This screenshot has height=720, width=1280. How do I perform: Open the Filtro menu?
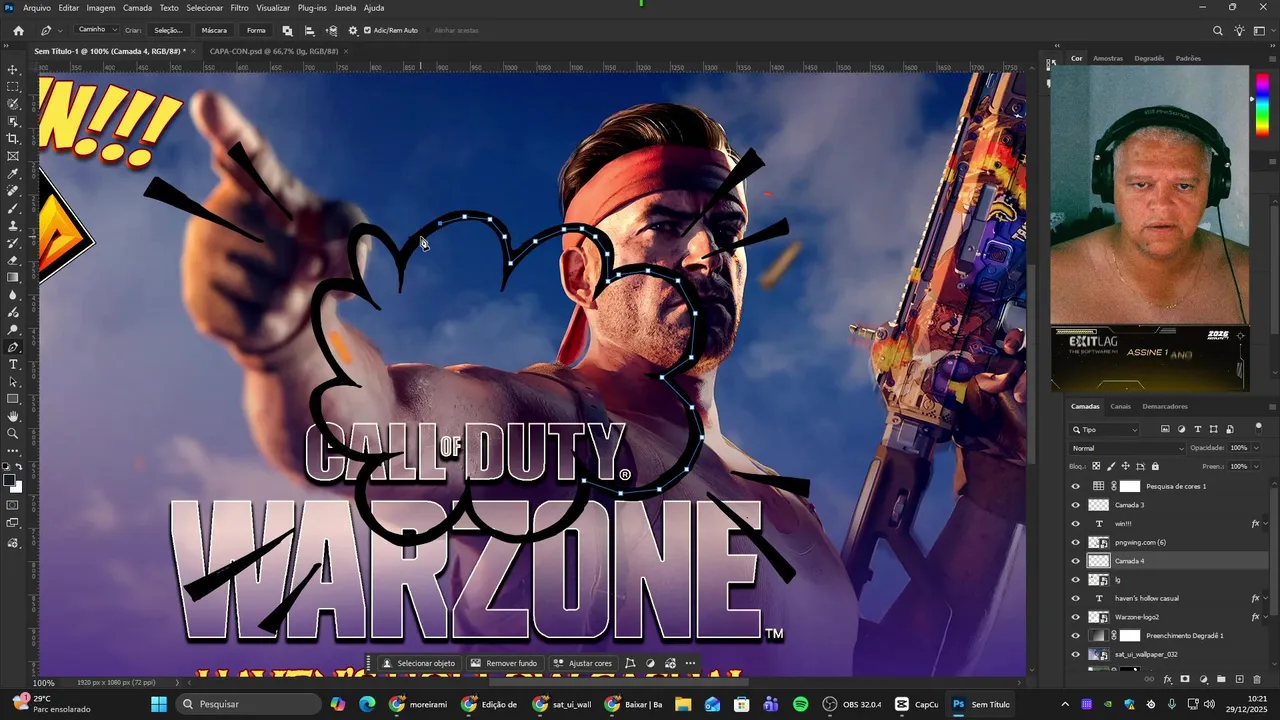[x=239, y=7]
